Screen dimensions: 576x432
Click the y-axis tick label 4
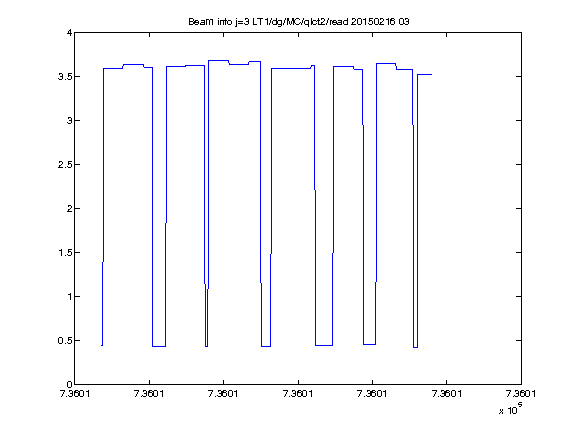click(x=69, y=33)
